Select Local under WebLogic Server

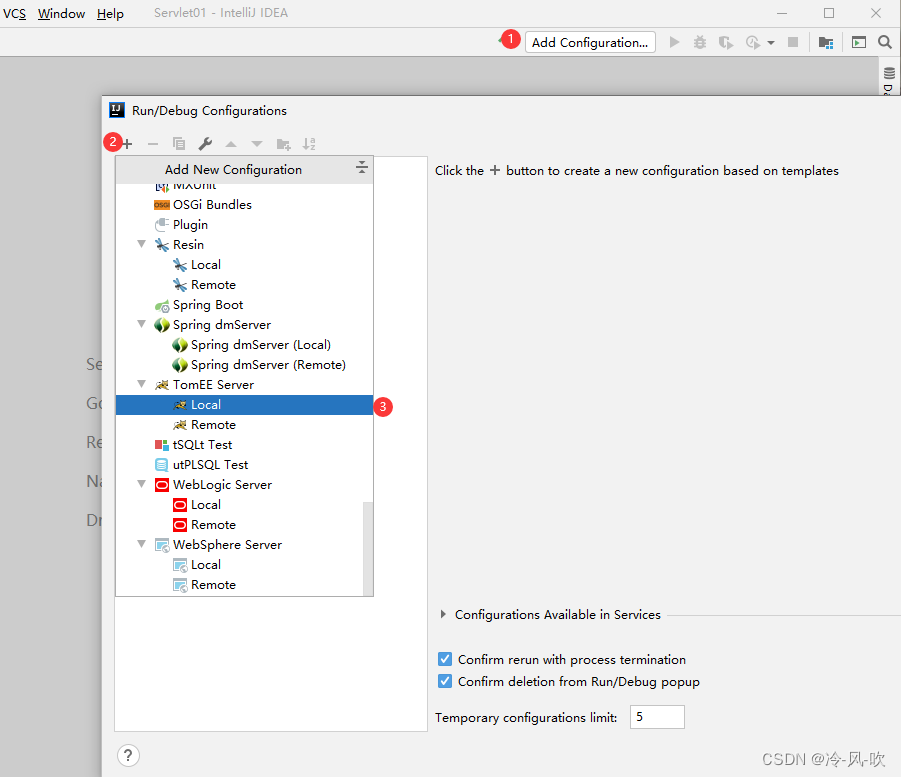[x=244, y=505]
